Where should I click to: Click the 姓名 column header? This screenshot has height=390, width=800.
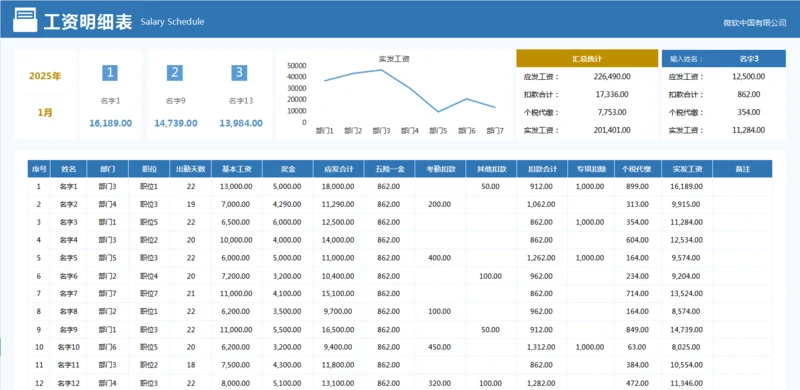click(x=69, y=169)
